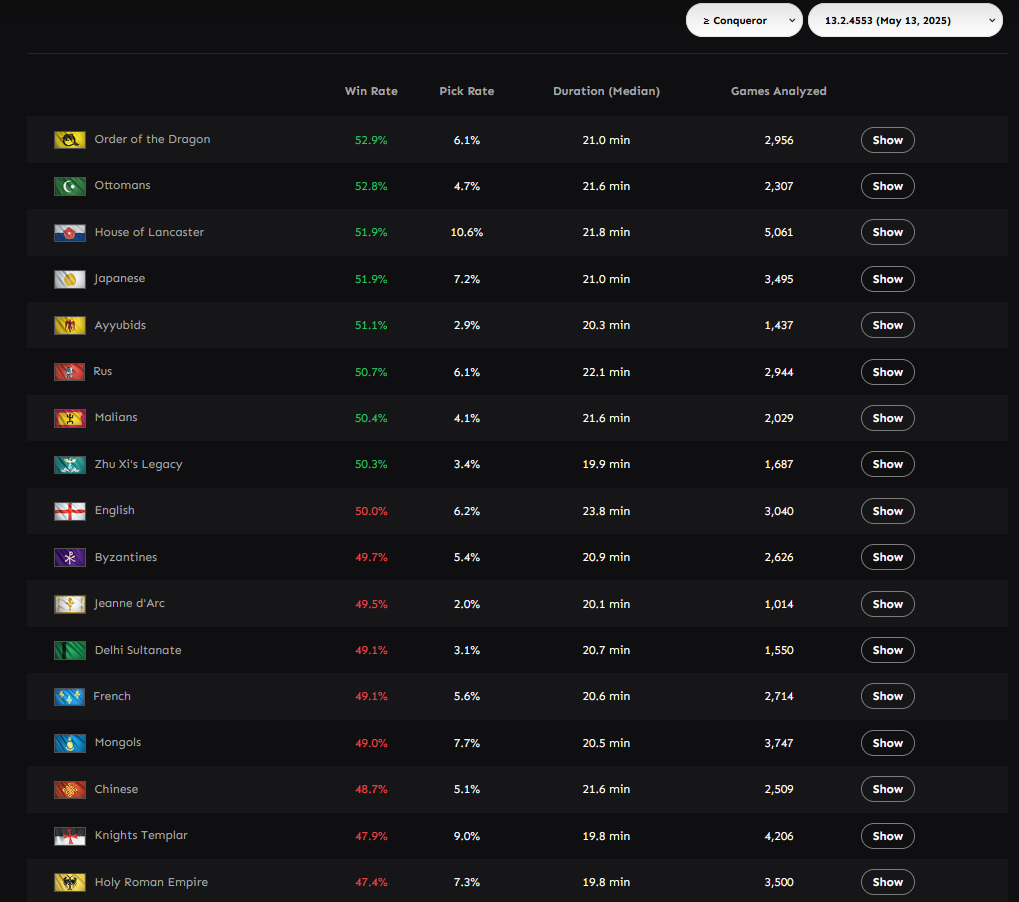Open the Zhu Xi's Legacy civilization link
Viewport: 1019px width, 902px height.
[x=138, y=464]
